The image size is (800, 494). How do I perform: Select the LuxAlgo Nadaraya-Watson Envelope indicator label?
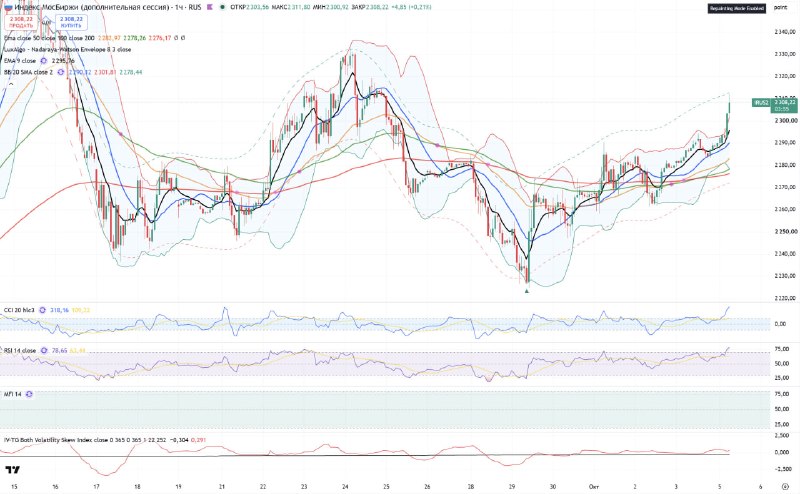pos(67,50)
